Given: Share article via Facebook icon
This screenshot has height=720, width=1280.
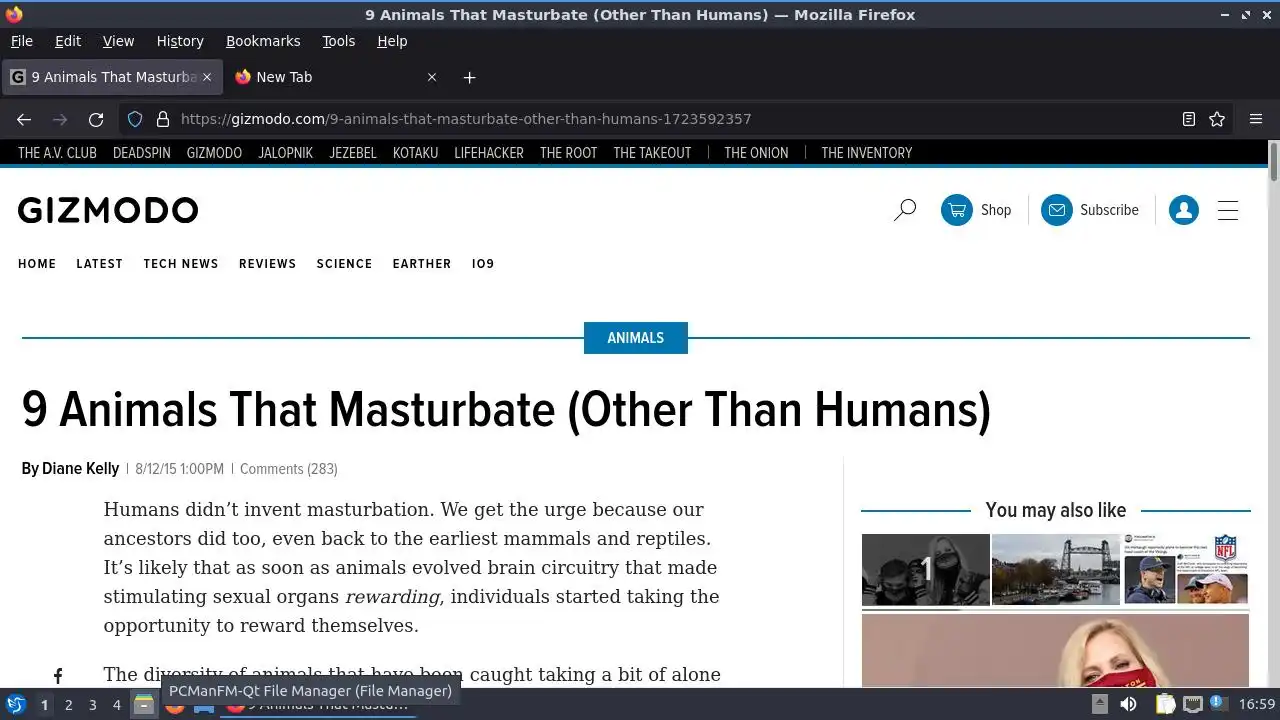Looking at the screenshot, I should pos(58,676).
